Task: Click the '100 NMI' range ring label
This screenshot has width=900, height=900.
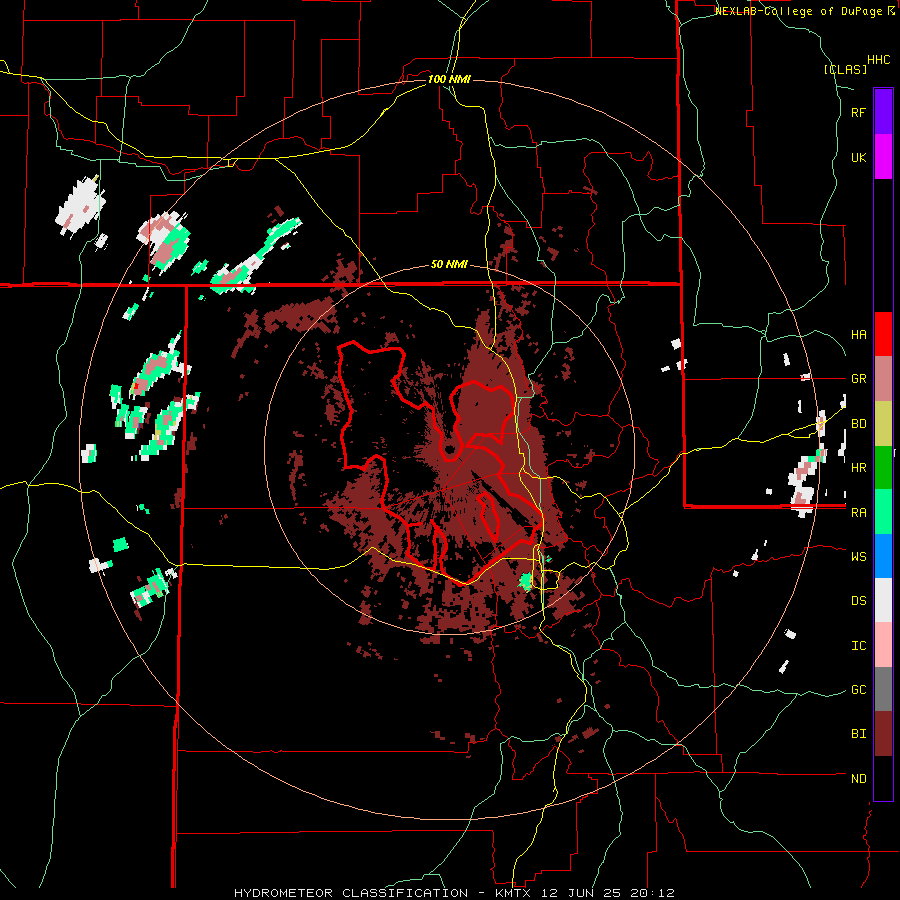Action: click(449, 79)
